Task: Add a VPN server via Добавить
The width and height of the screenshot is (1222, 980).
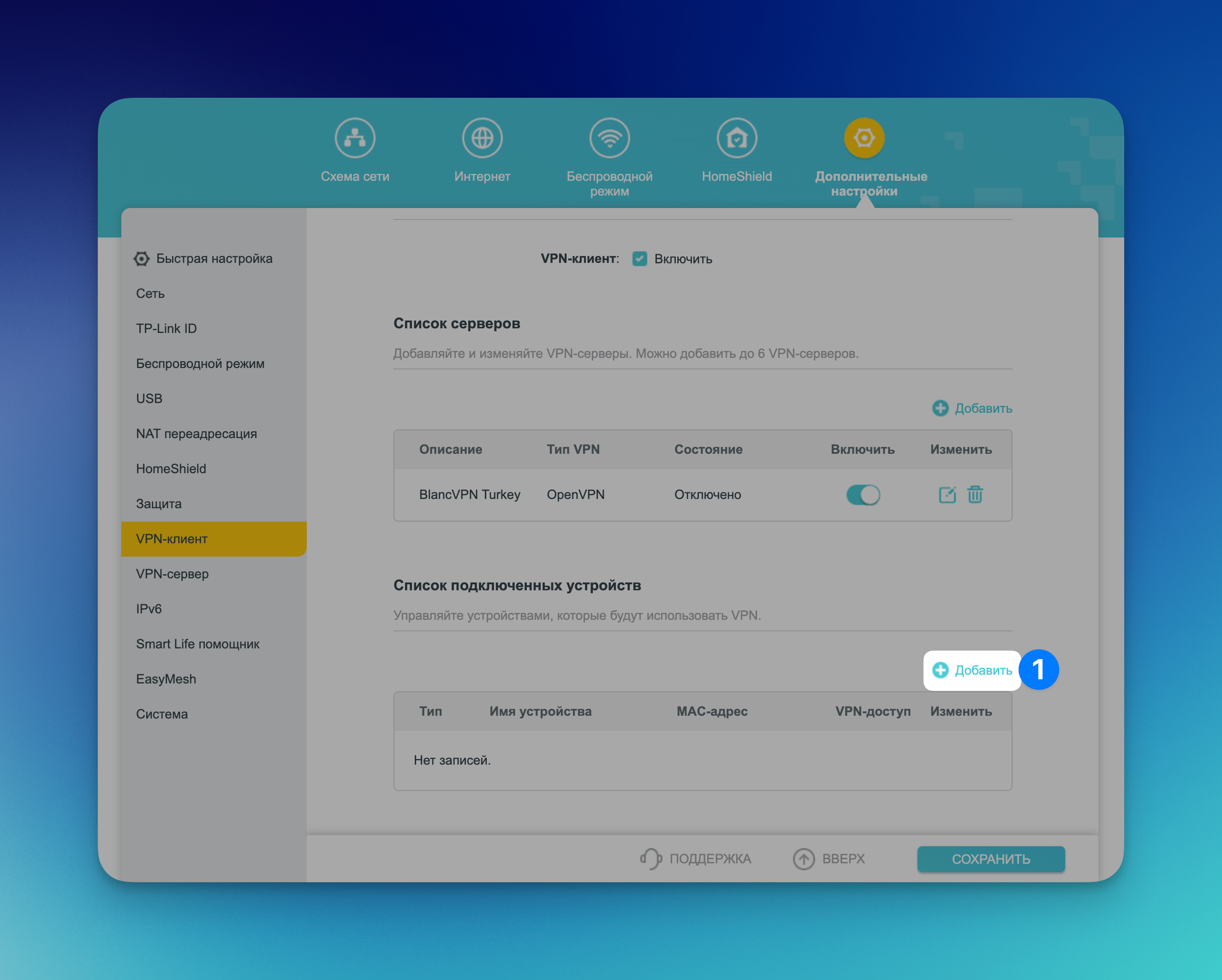Action: (x=972, y=409)
